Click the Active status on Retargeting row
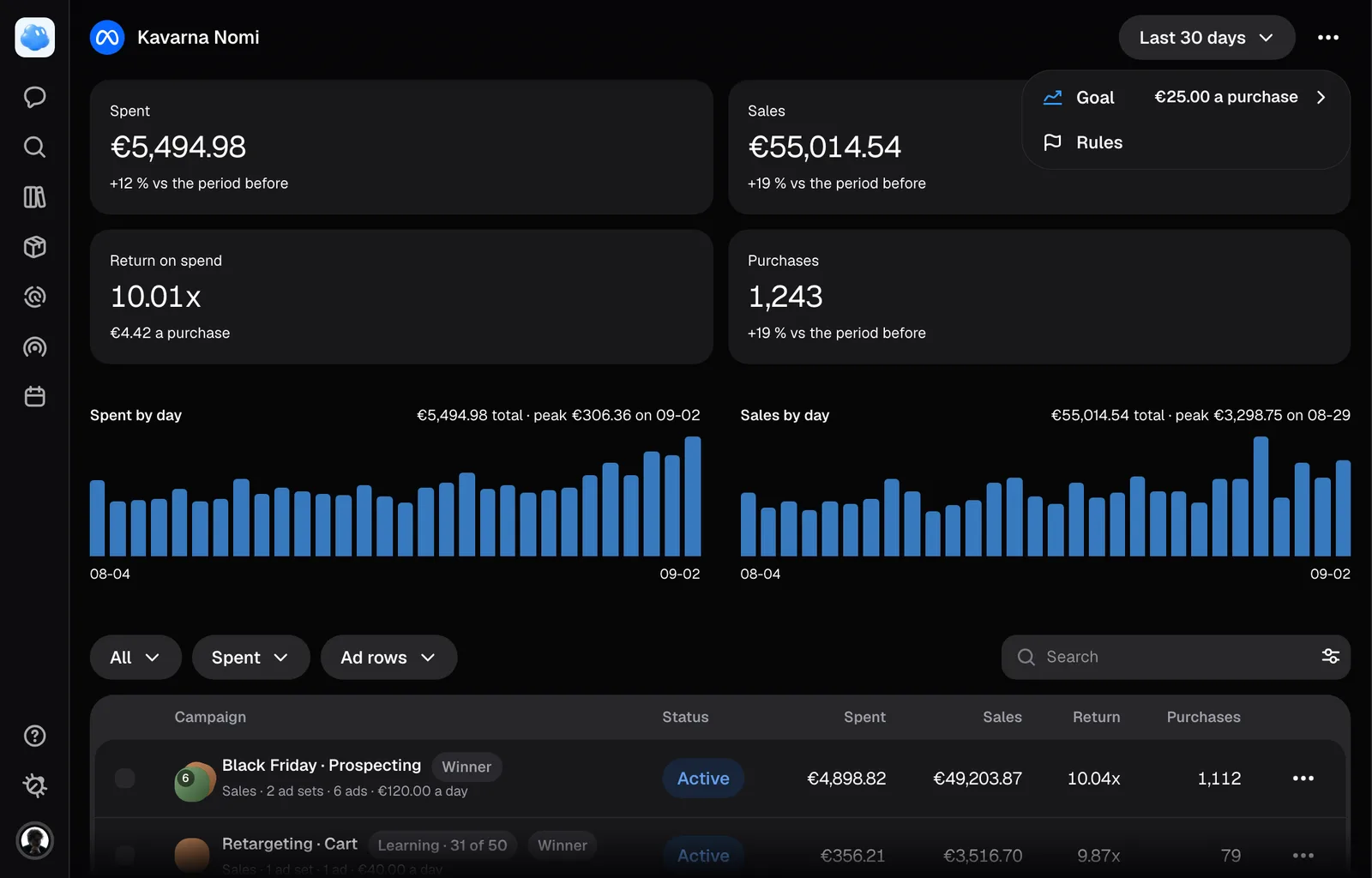This screenshot has height=878, width=1372. 703,856
